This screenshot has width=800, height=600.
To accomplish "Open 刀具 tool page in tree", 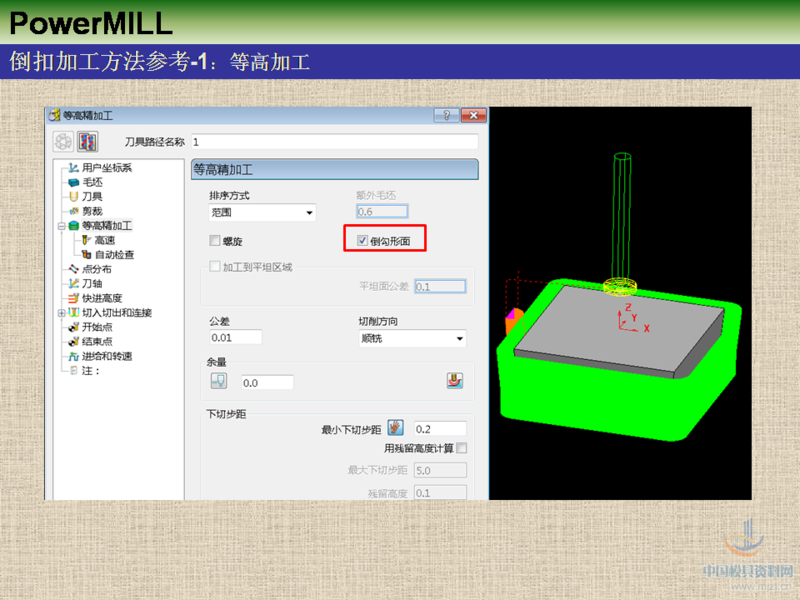I will click(x=91, y=197).
